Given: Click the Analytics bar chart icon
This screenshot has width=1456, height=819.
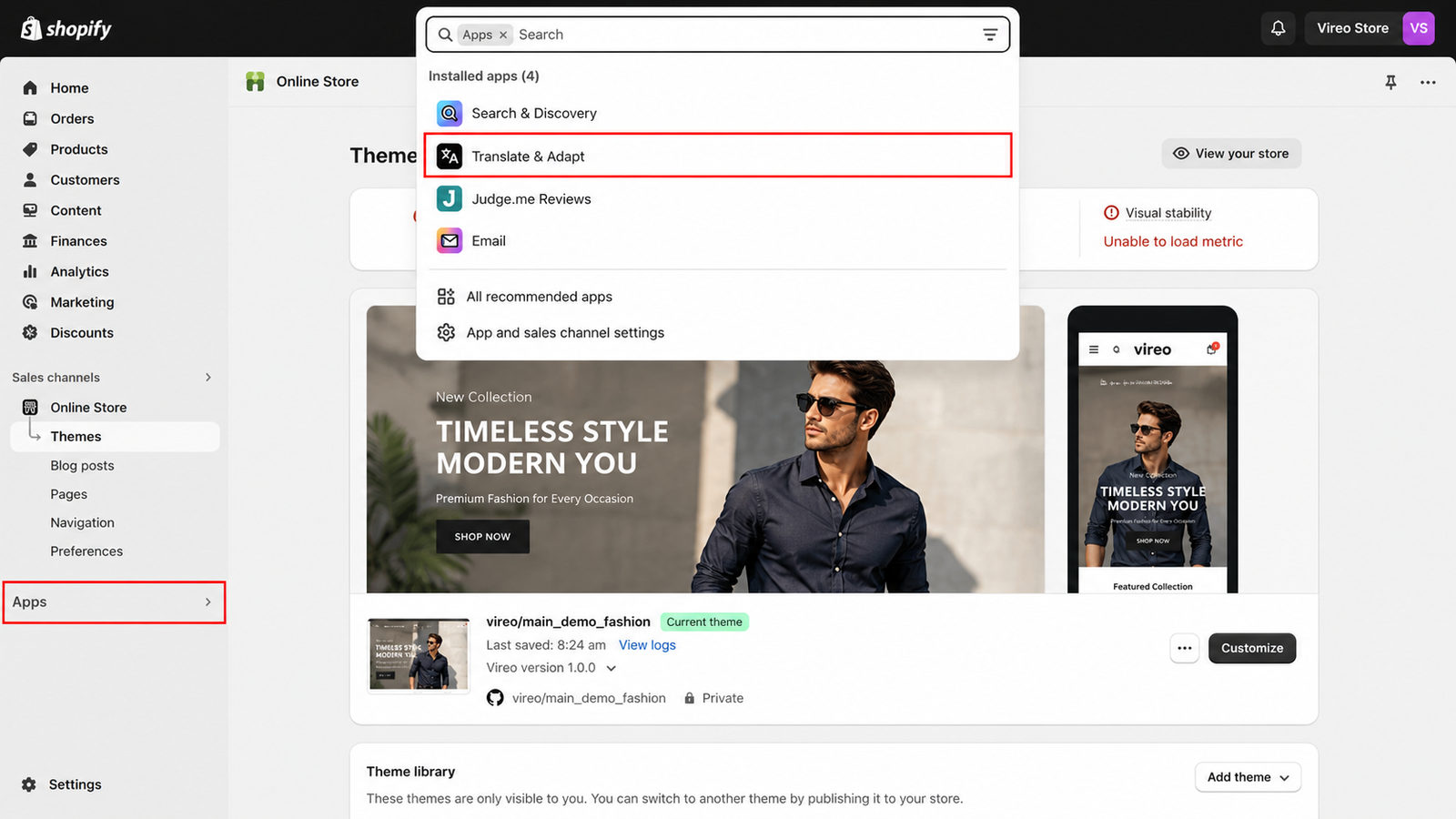Looking at the screenshot, I should (30, 271).
